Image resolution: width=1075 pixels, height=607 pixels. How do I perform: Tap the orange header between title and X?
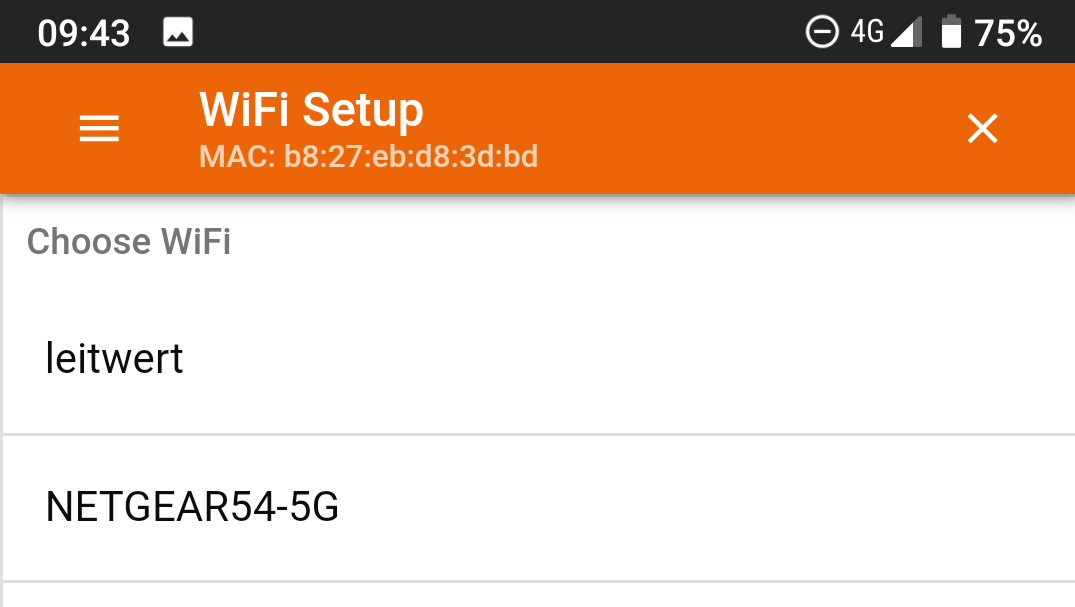coord(700,128)
